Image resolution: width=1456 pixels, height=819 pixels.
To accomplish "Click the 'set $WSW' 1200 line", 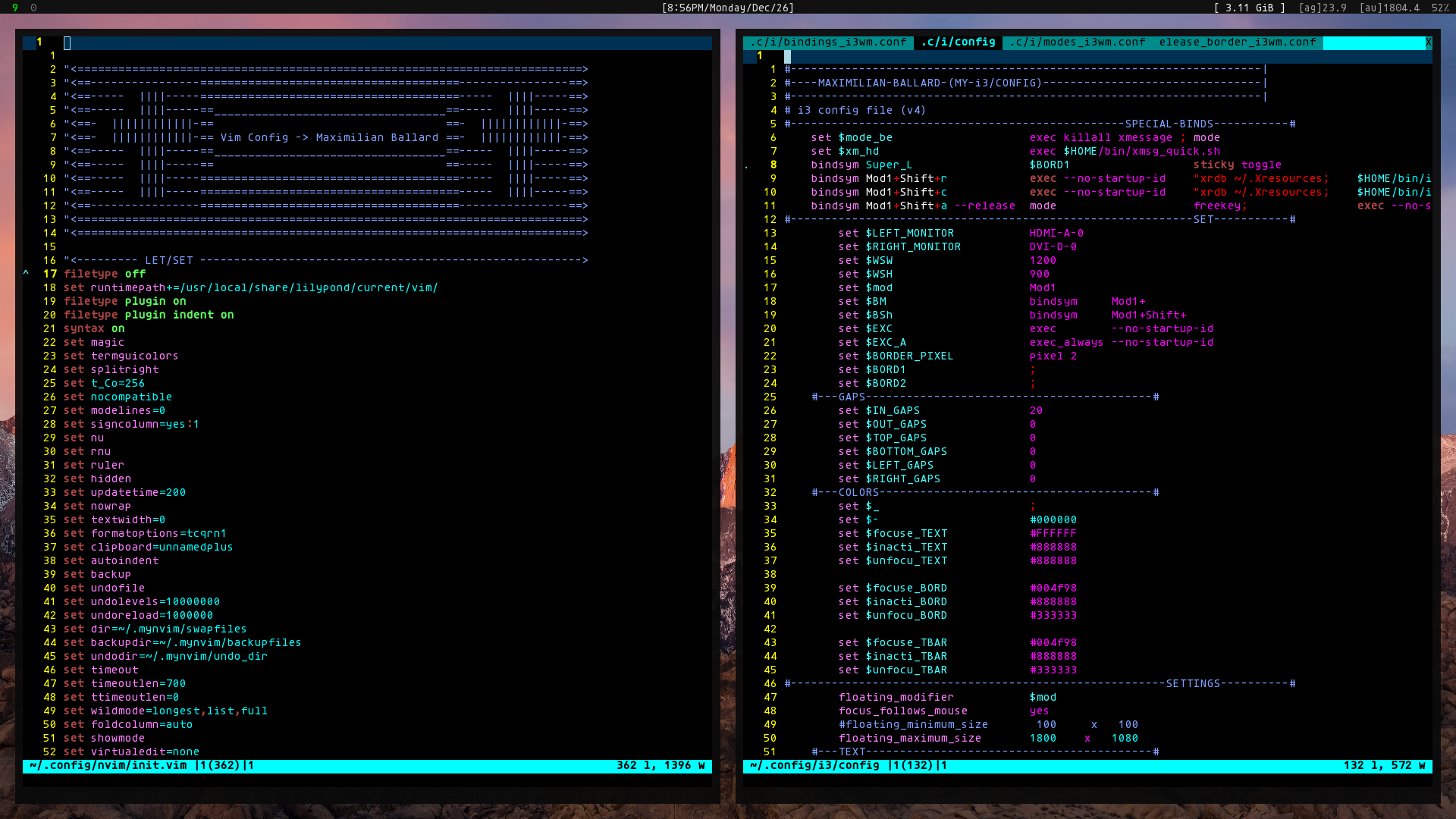I will (x=947, y=261).
